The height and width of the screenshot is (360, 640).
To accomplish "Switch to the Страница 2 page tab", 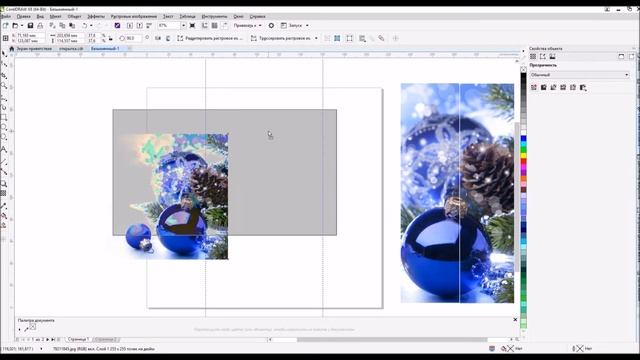I will click(x=106, y=339).
